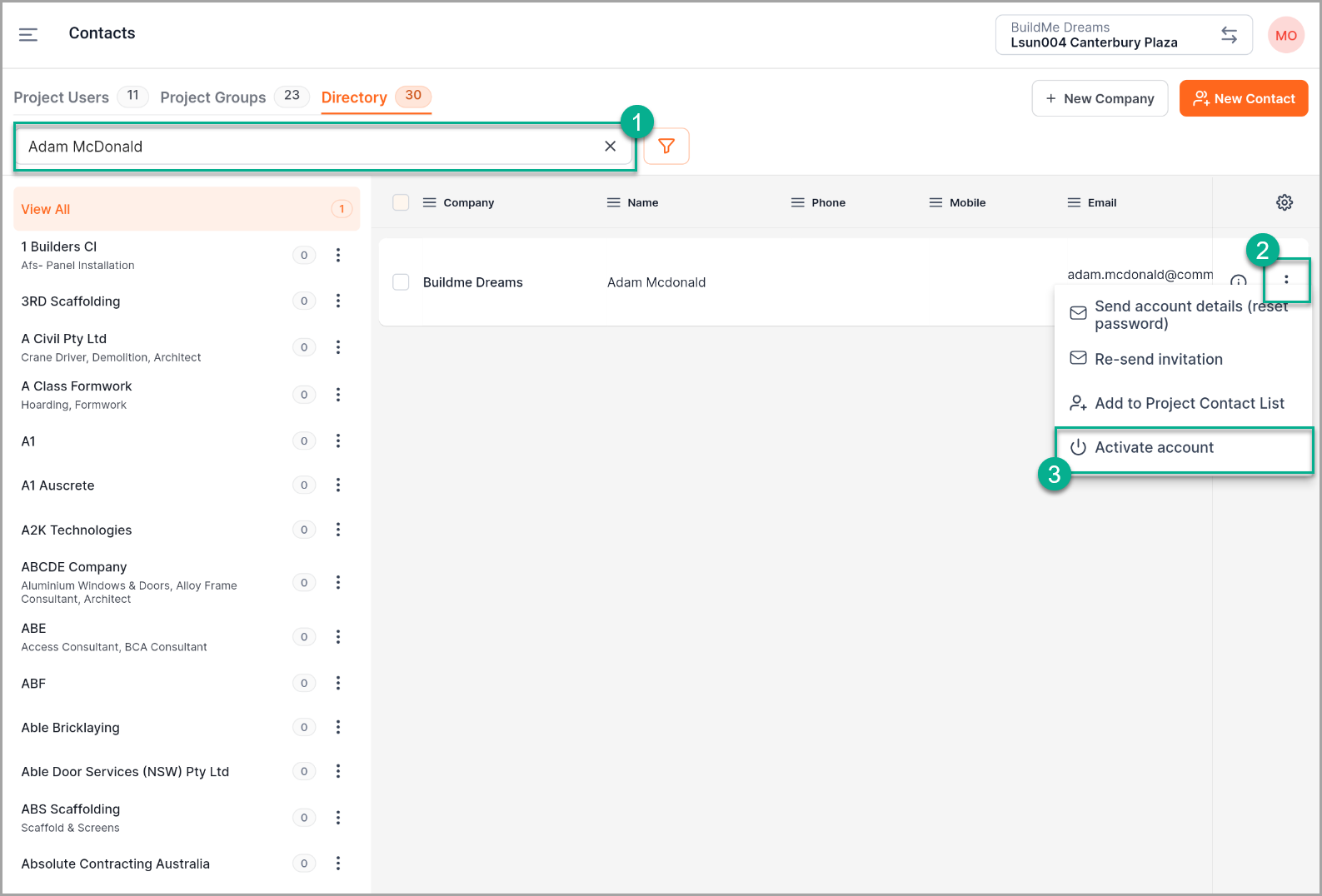Switch to the Project Users tab

[62, 97]
